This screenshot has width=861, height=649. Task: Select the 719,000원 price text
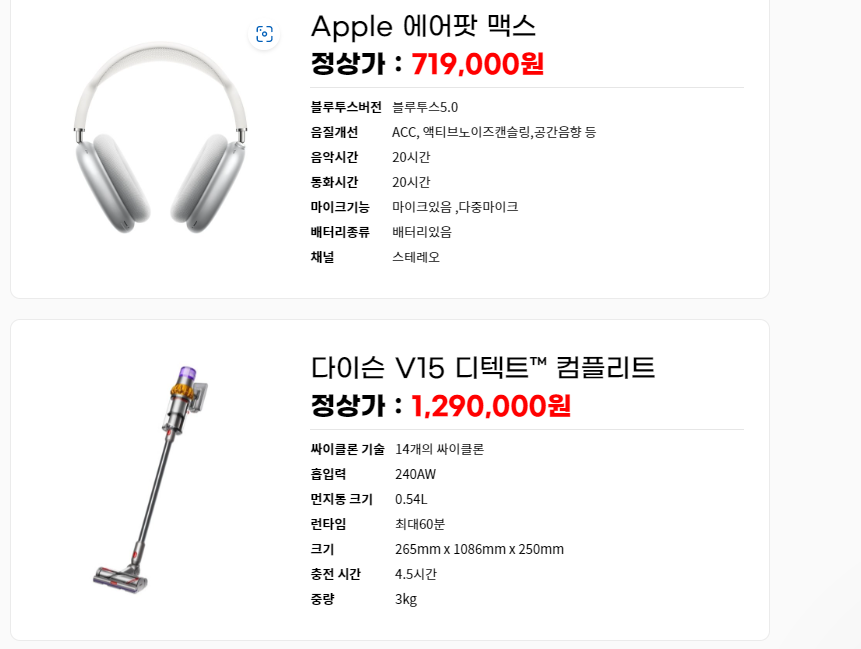(478, 64)
